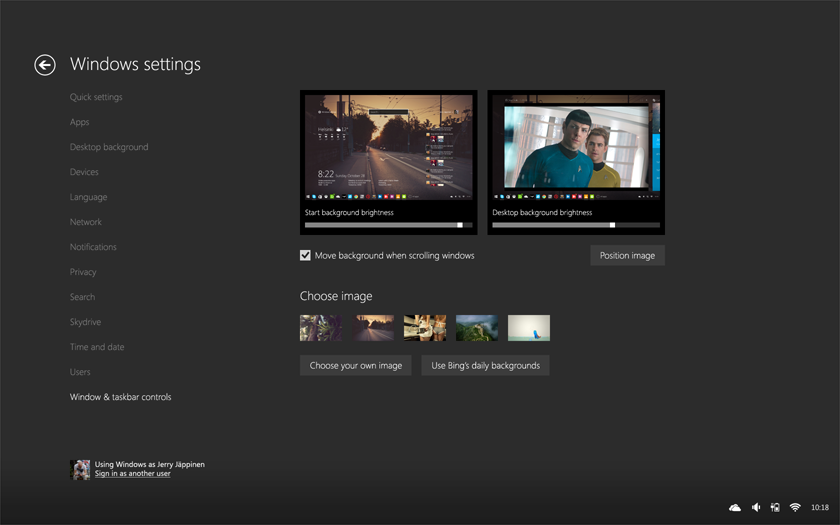Open Apps settings section
The width and height of the screenshot is (840, 525).
(x=79, y=122)
